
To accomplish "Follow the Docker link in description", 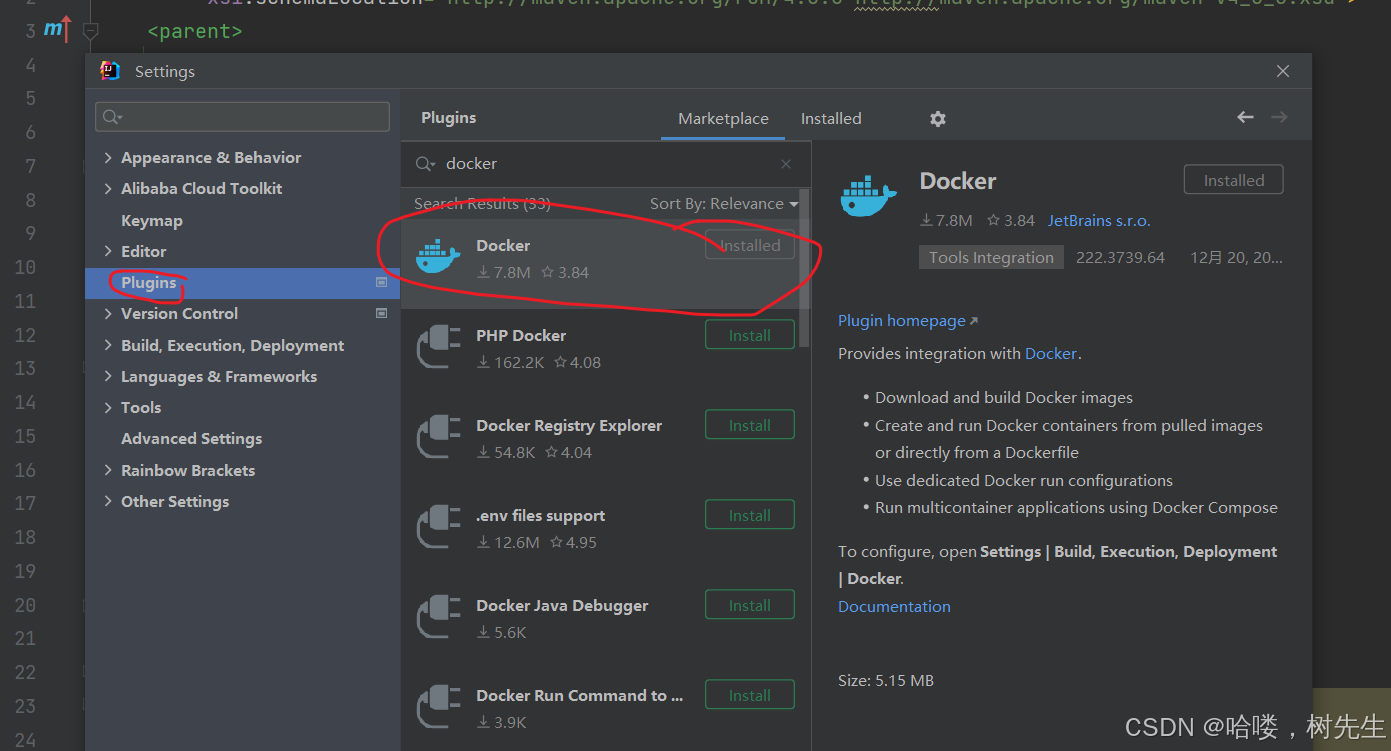I will tap(1051, 354).
